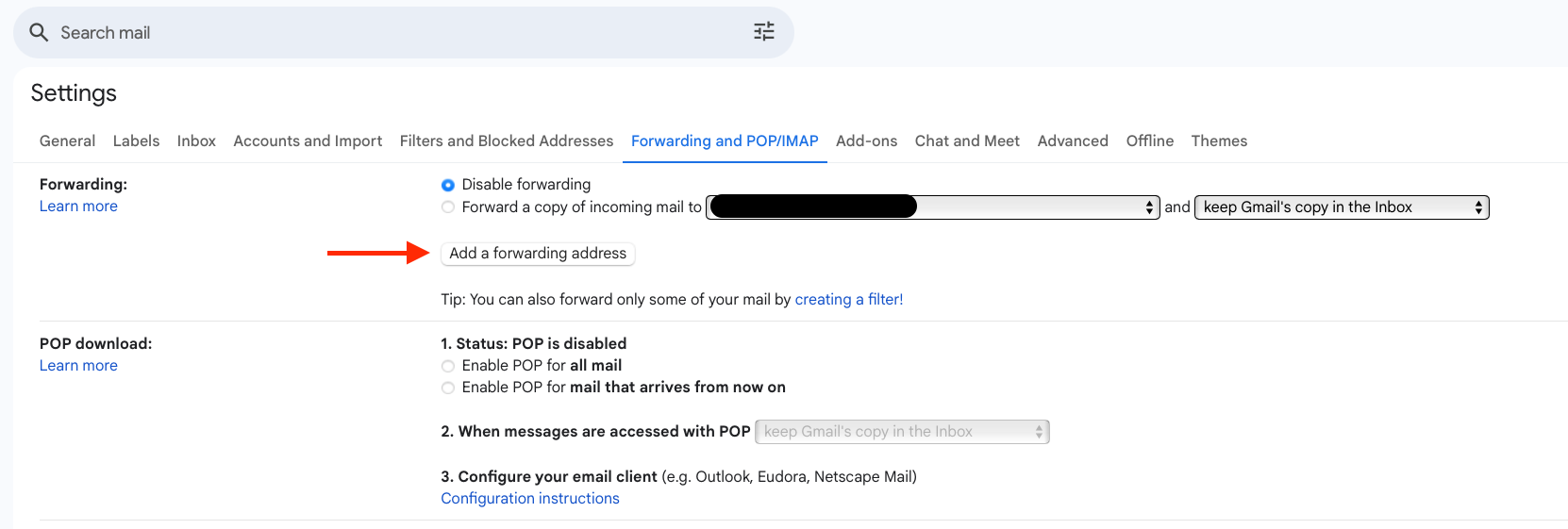The height and width of the screenshot is (529, 1568).
Task: Click the Settings page heading
Action: pos(74,92)
